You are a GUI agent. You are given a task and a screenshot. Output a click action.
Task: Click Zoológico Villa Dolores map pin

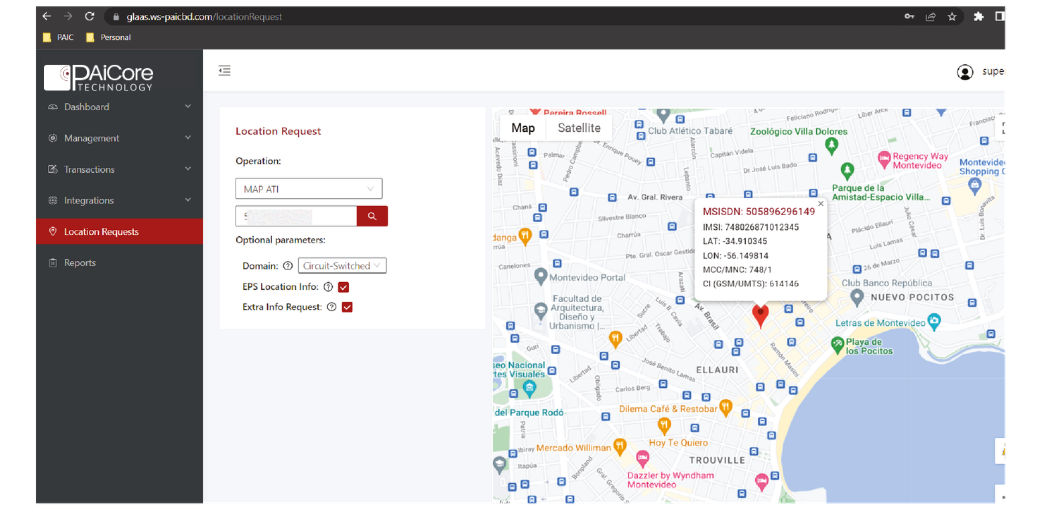(831, 146)
